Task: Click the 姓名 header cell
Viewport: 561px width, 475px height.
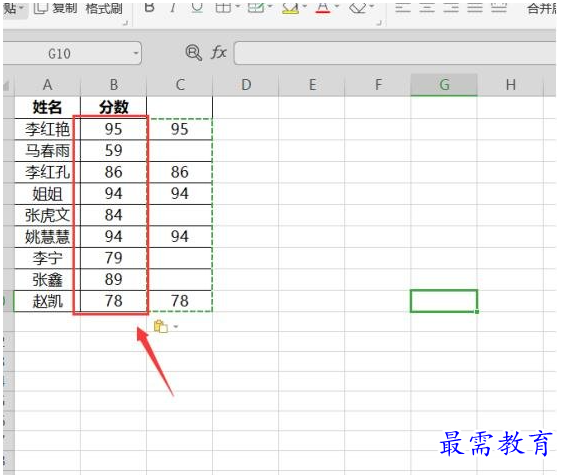Action: (x=48, y=107)
